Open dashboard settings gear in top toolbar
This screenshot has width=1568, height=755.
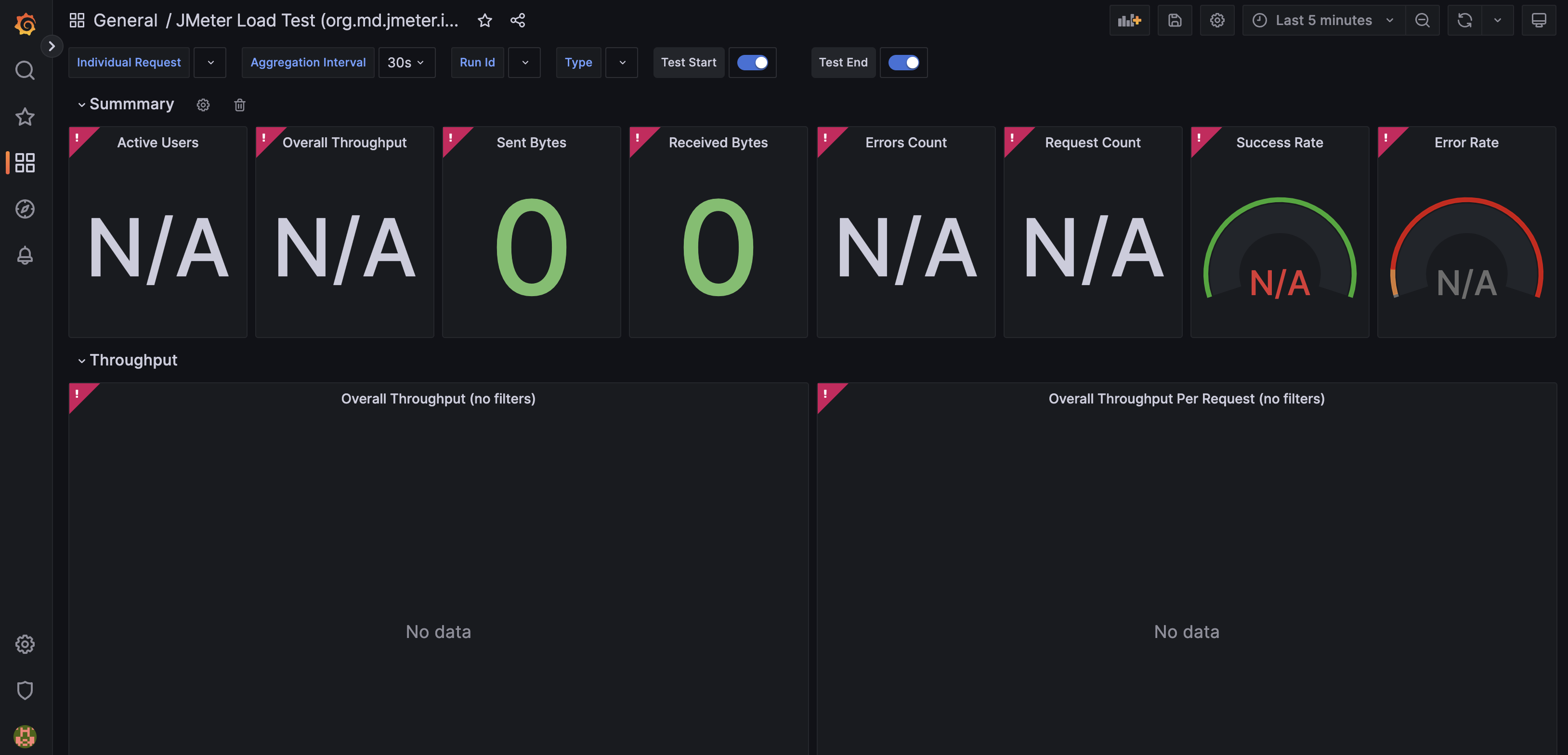(x=1217, y=20)
